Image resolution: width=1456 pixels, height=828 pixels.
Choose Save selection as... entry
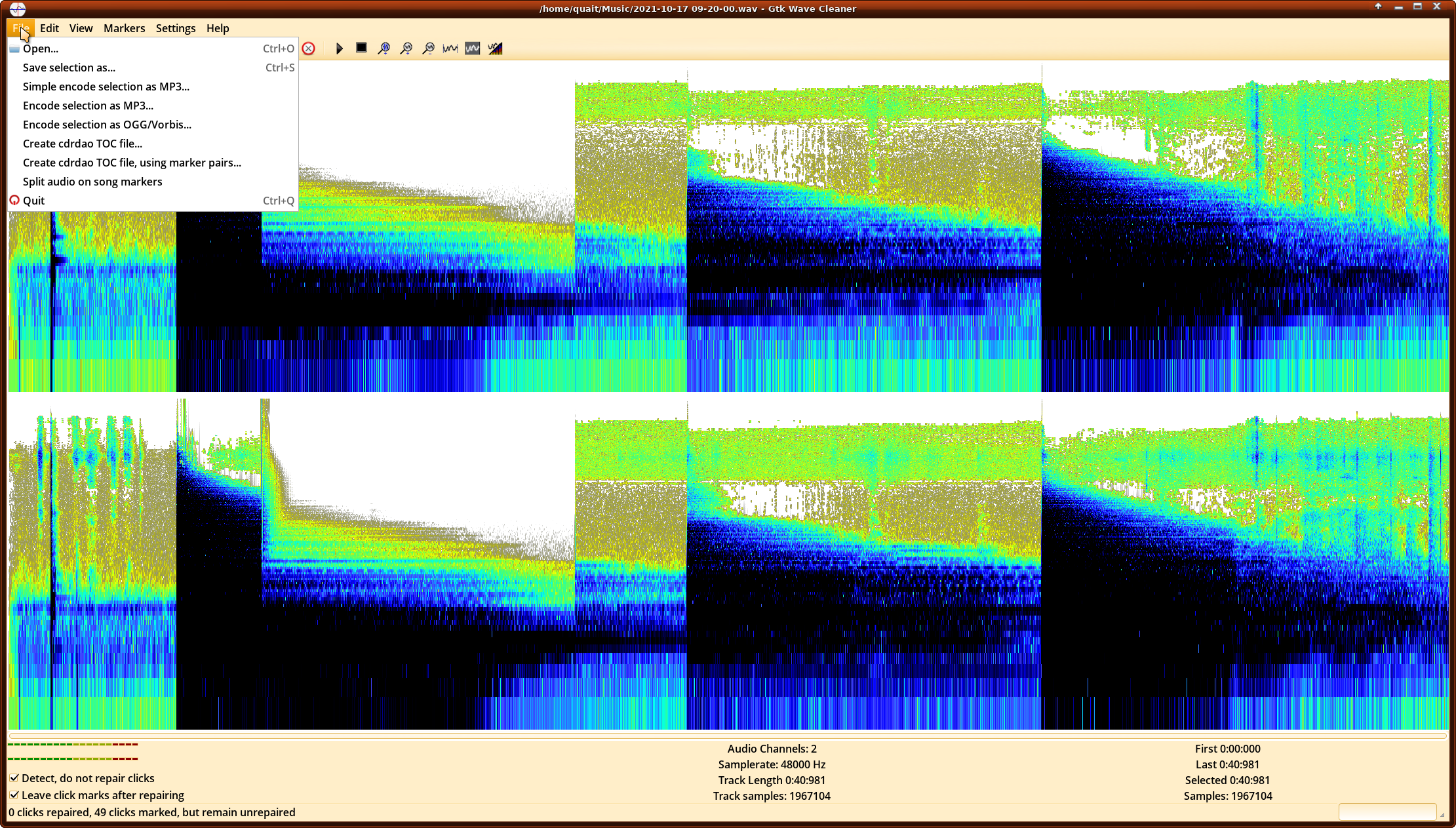tap(69, 68)
